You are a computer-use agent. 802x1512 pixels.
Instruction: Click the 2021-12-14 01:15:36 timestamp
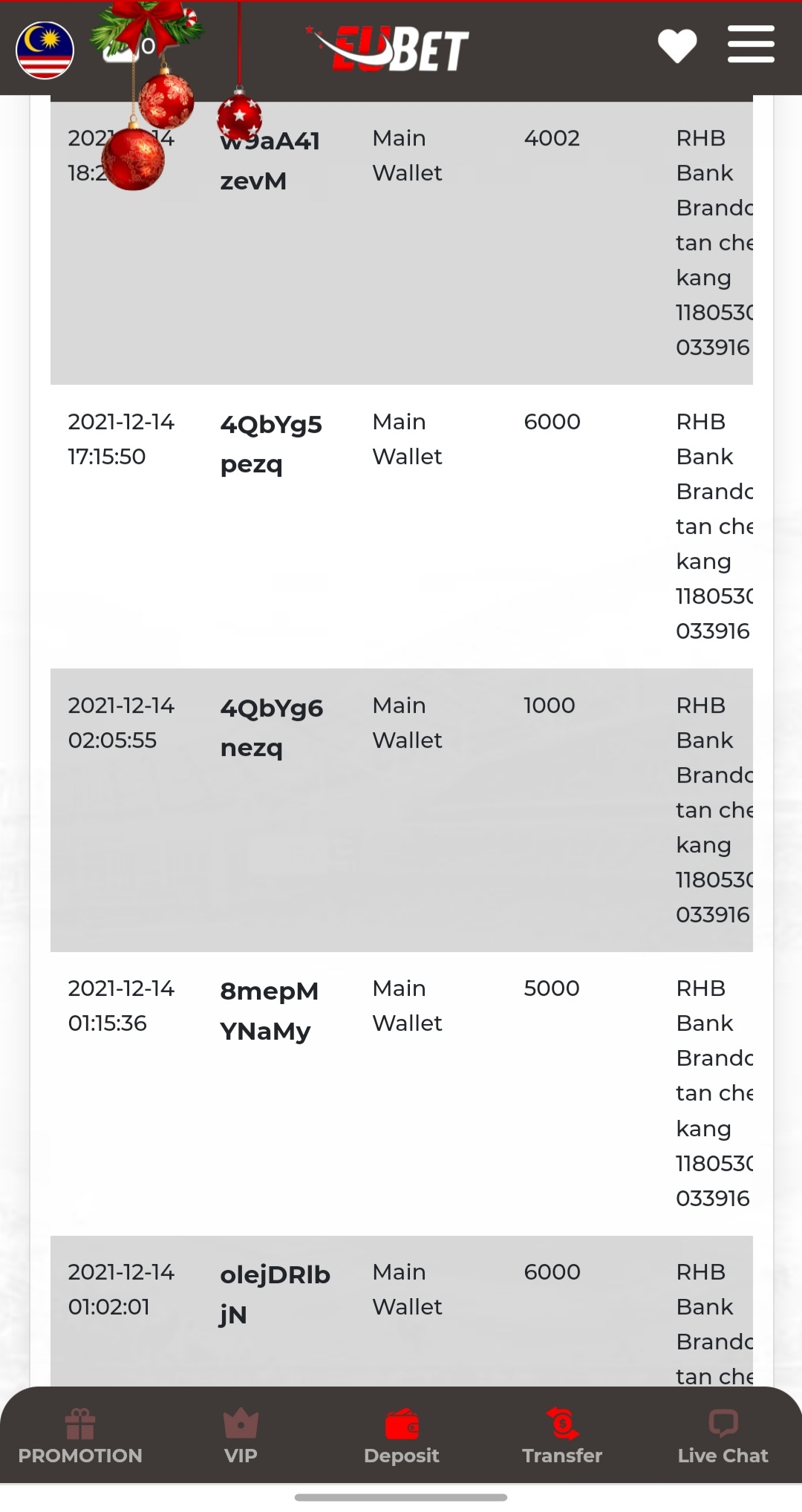click(x=121, y=1006)
